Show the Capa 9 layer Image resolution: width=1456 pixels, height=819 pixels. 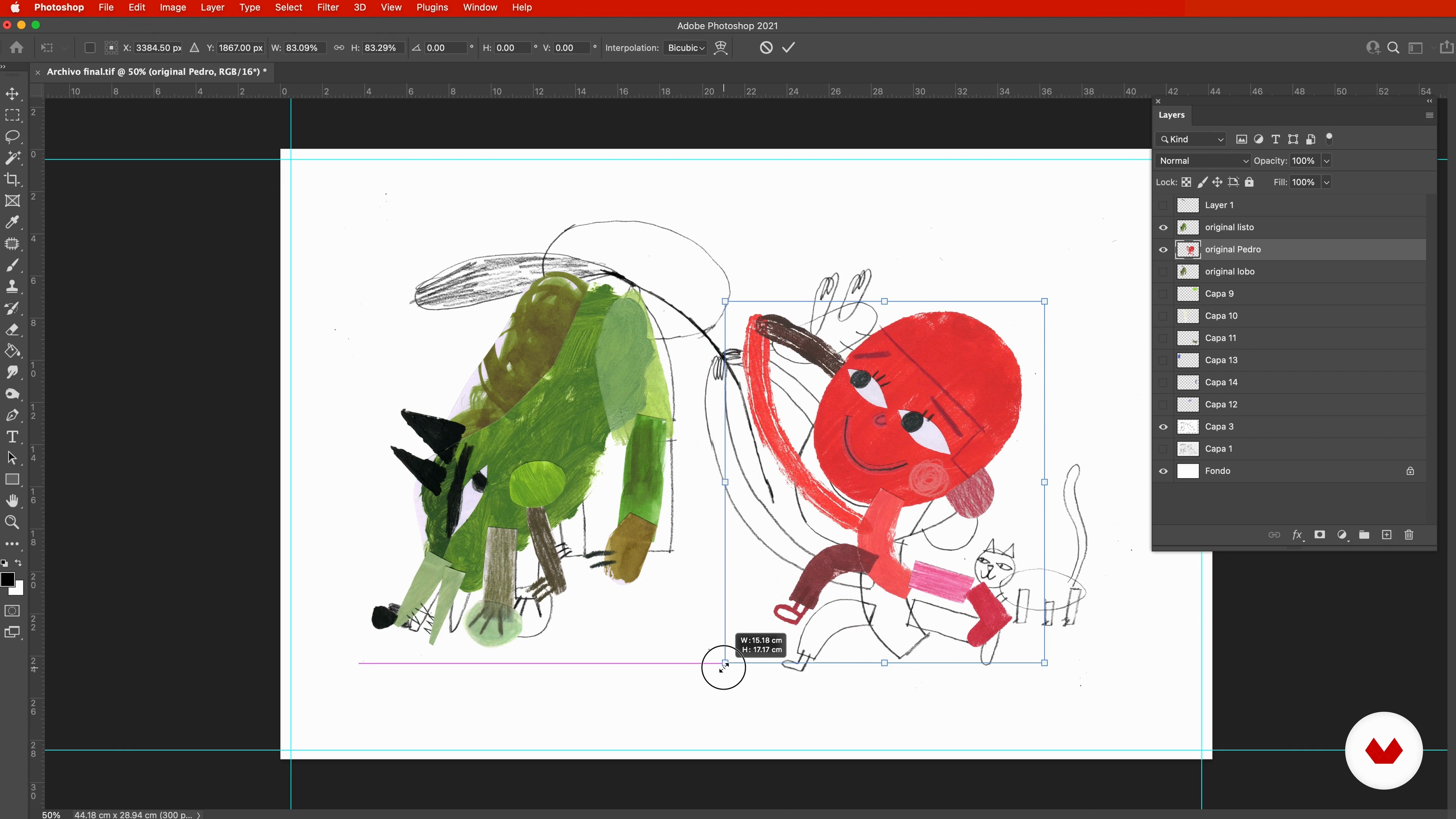[x=1163, y=294]
